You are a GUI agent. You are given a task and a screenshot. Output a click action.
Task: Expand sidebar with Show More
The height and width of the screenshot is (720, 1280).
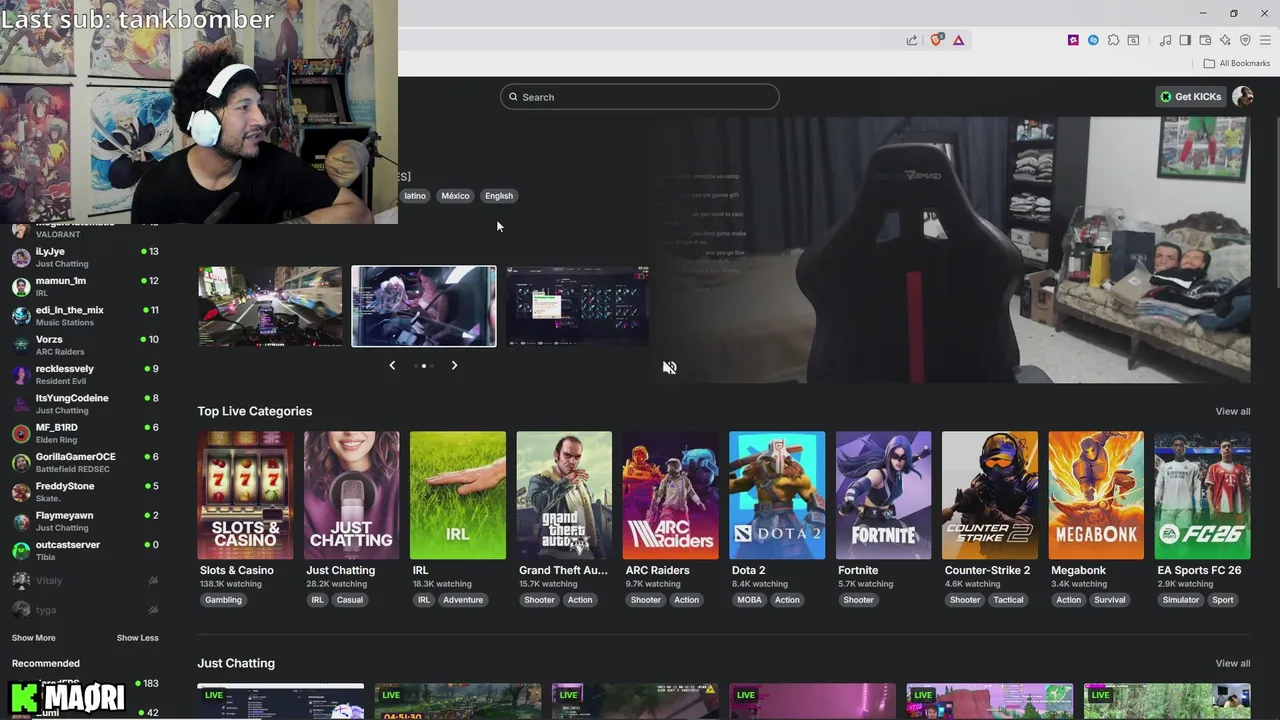pos(34,638)
